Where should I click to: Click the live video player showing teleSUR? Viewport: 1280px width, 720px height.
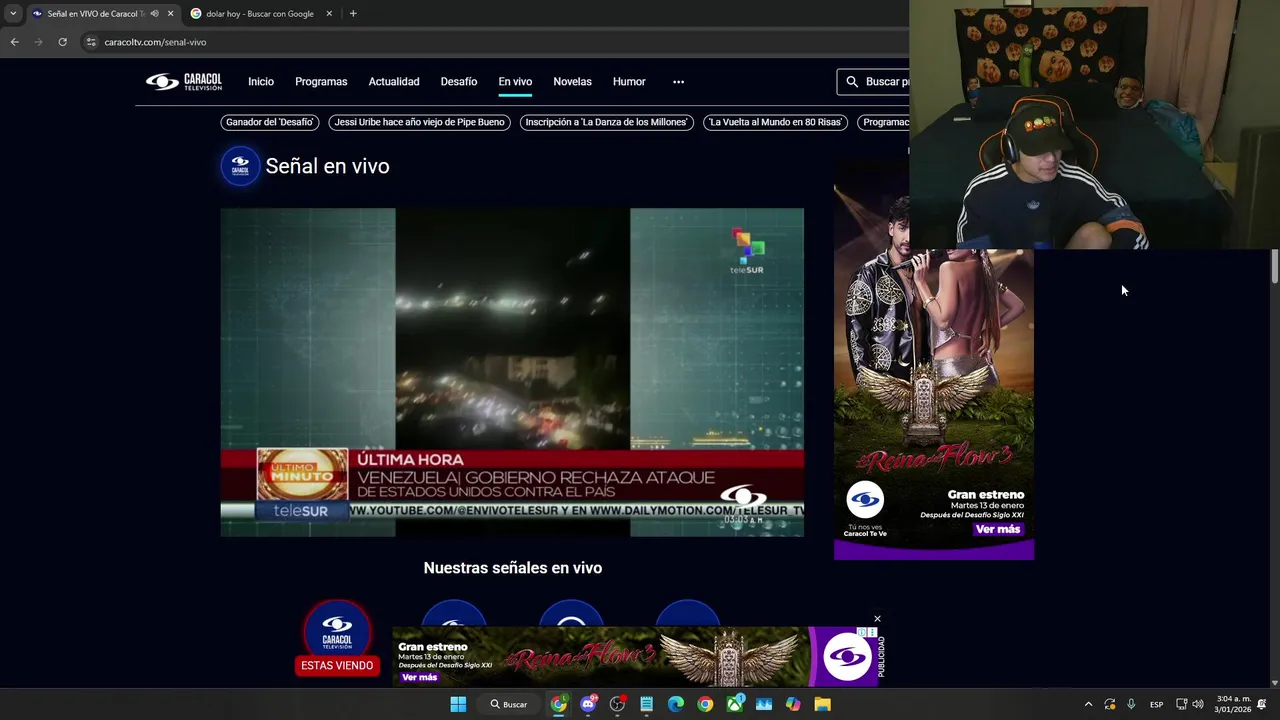pyautogui.click(x=512, y=372)
